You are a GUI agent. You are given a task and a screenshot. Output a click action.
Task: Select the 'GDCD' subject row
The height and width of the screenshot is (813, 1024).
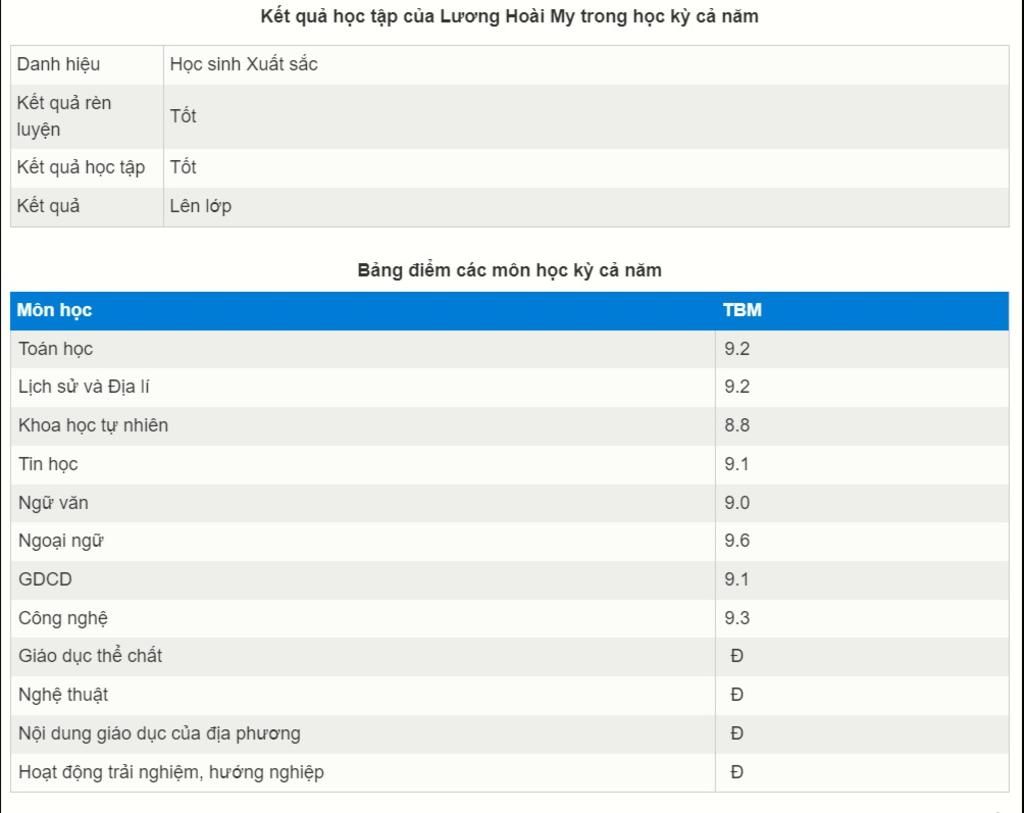(45, 579)
